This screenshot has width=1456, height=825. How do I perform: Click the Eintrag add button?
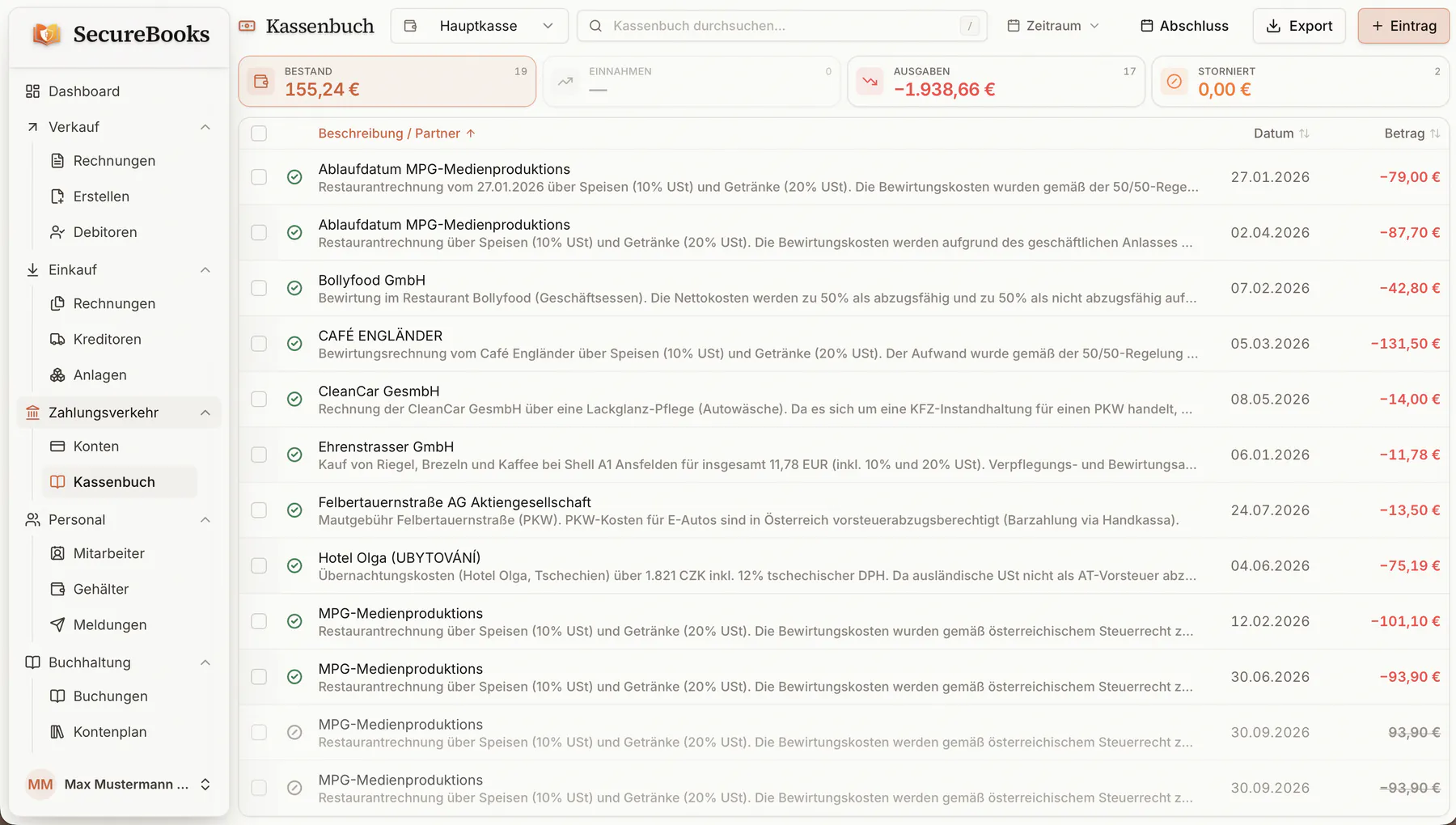click(x=1403, y=26)
